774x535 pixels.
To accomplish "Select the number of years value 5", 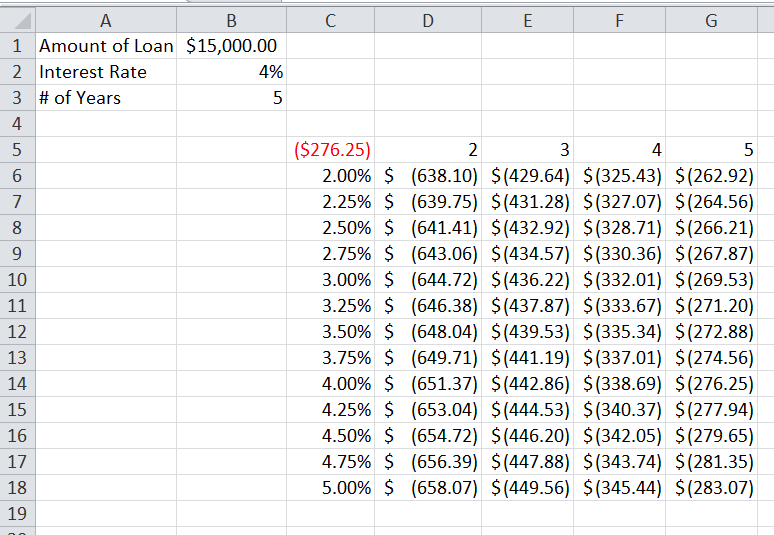I will (x=231, y=98).
